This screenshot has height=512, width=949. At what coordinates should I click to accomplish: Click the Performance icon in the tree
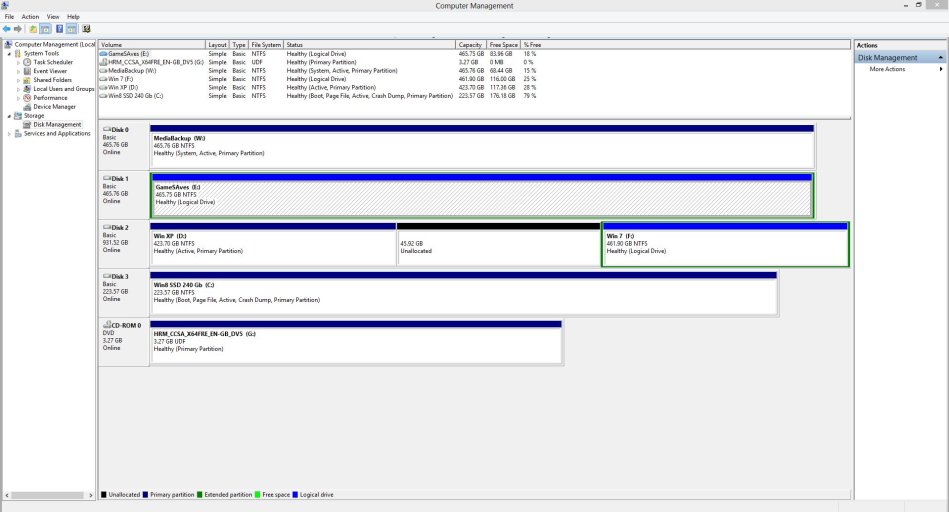click(x=27, y=97)
